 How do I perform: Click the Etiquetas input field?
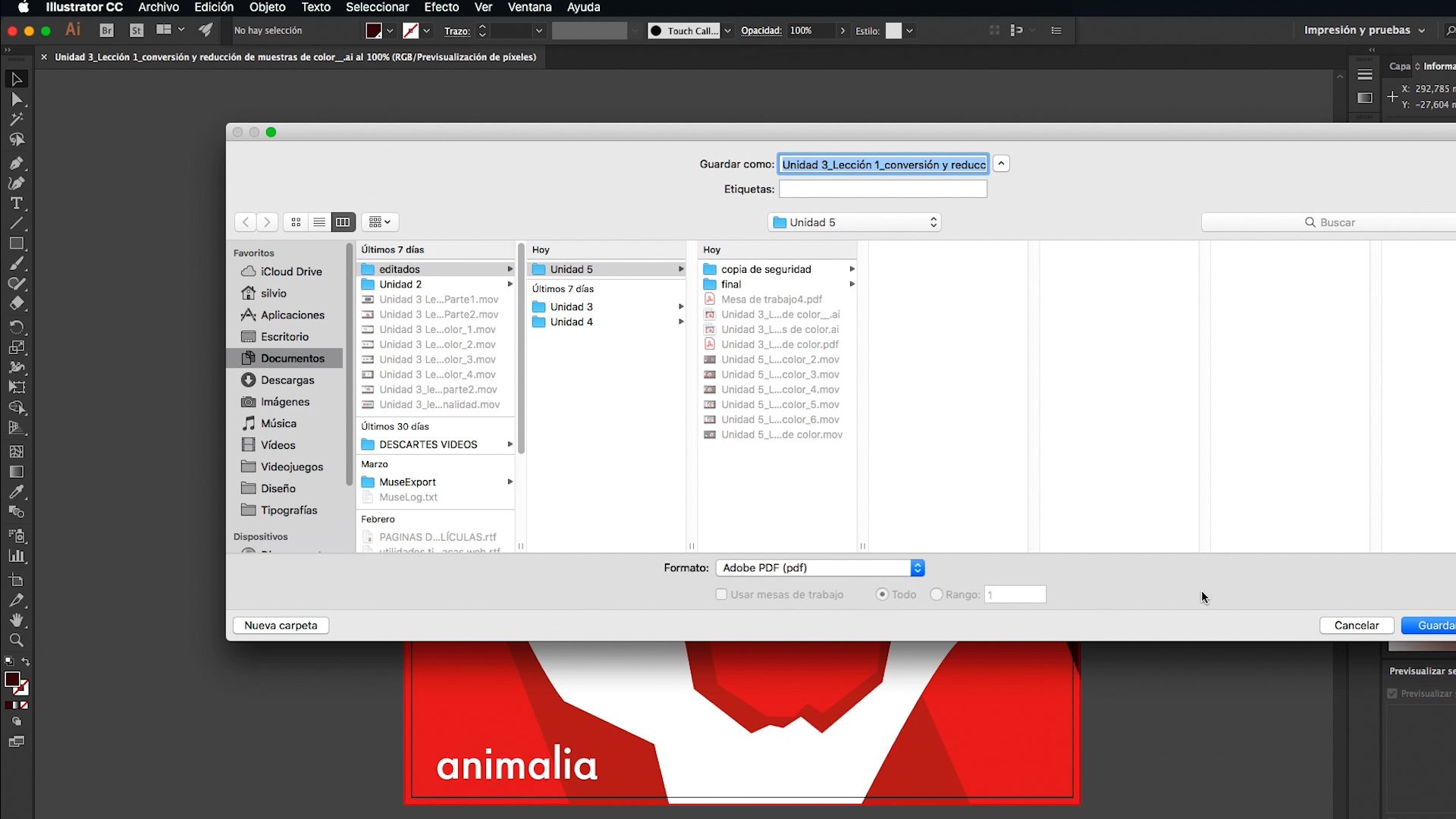tap(883, 189)
